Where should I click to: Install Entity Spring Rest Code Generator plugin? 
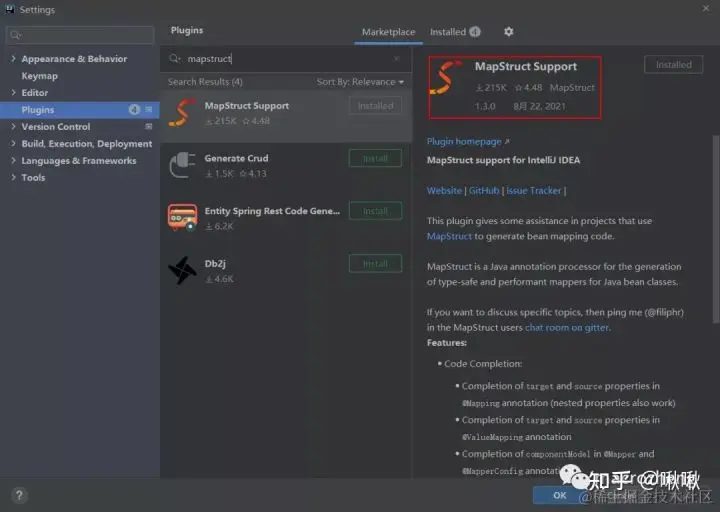point(375,211)
